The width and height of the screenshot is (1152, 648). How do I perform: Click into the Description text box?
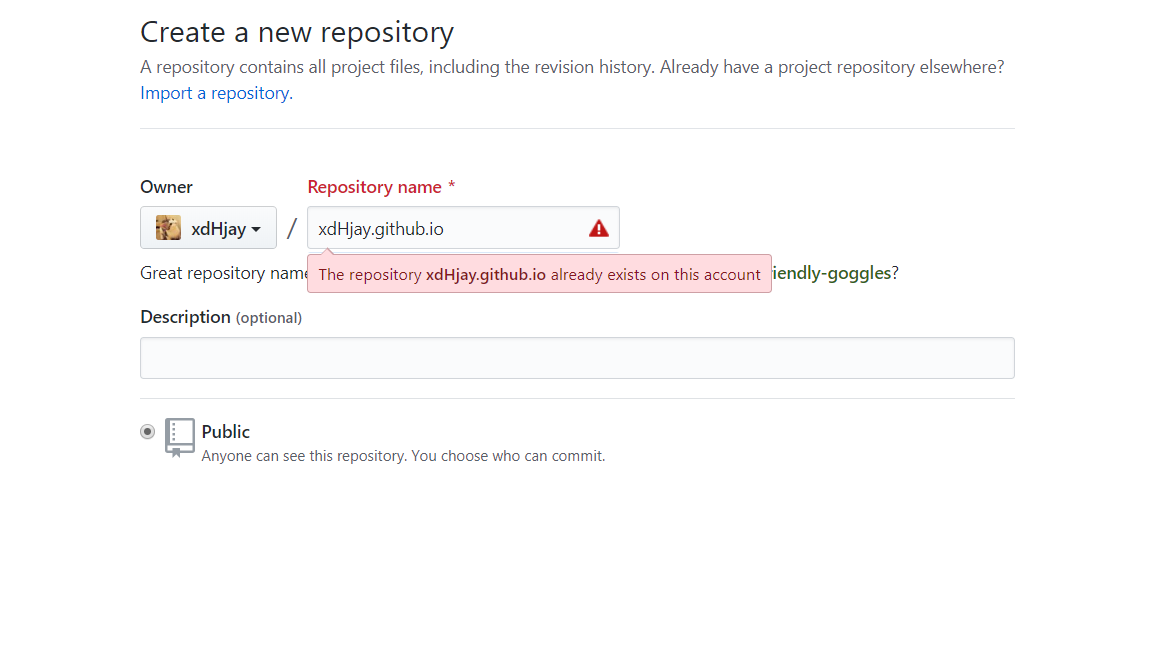click(577, 358)
